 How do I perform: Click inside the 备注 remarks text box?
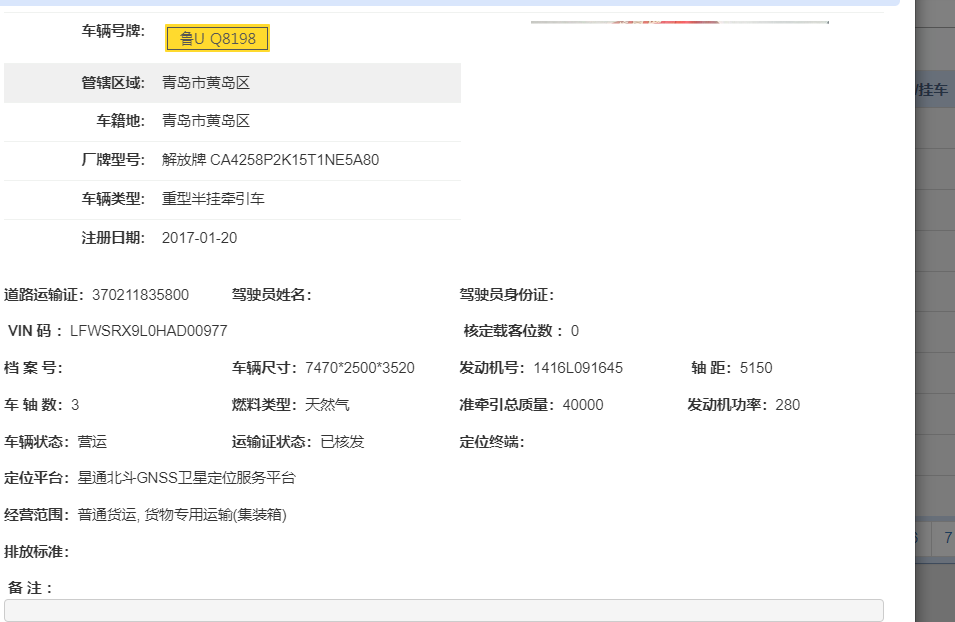tap(443, 610)
